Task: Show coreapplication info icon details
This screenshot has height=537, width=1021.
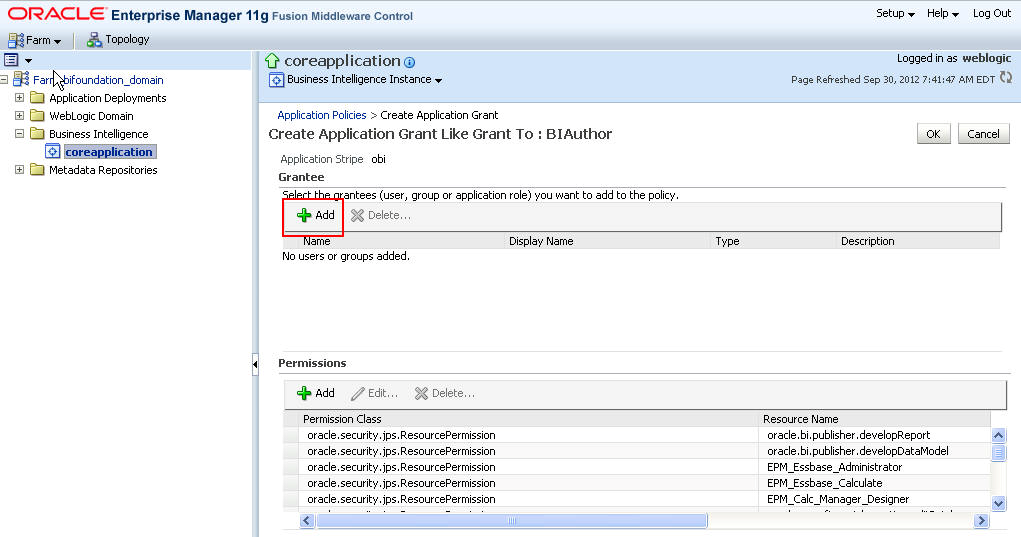Action: tap(410, 62)
